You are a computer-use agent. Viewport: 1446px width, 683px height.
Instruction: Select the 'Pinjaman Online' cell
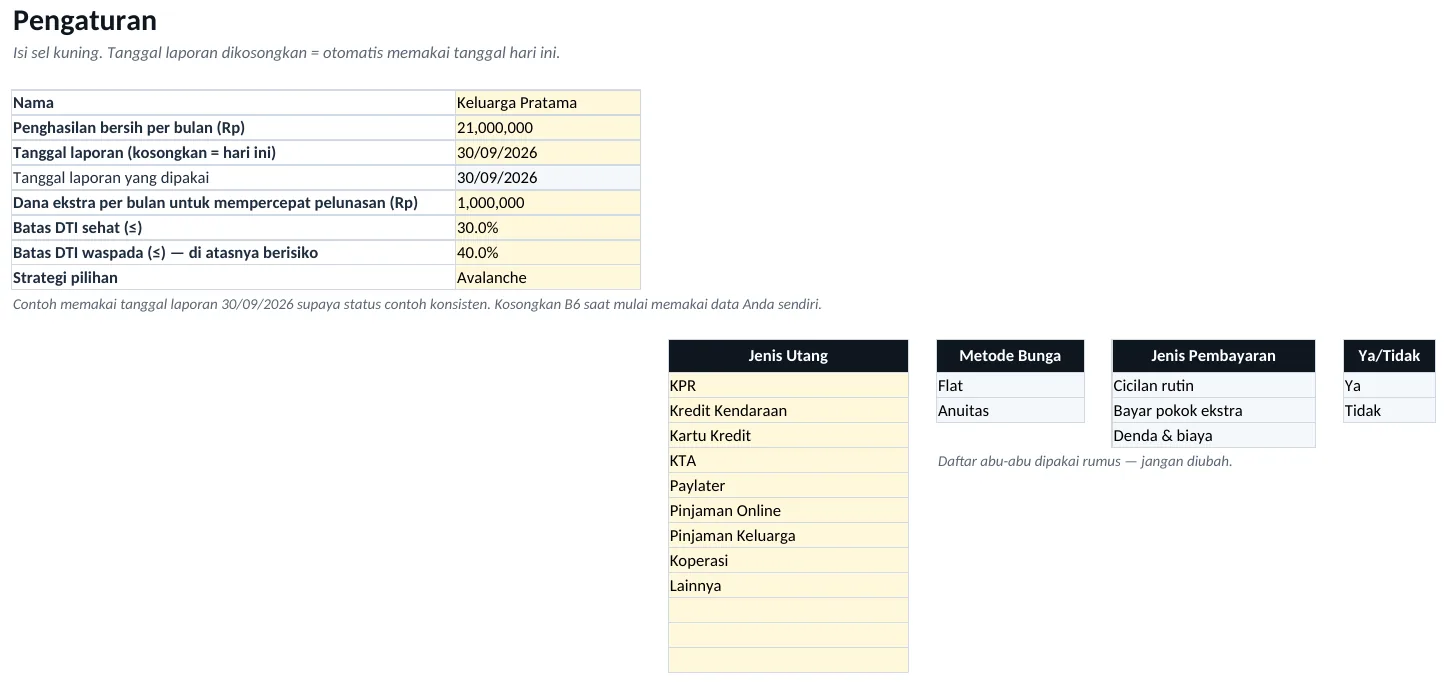(788, 511)
